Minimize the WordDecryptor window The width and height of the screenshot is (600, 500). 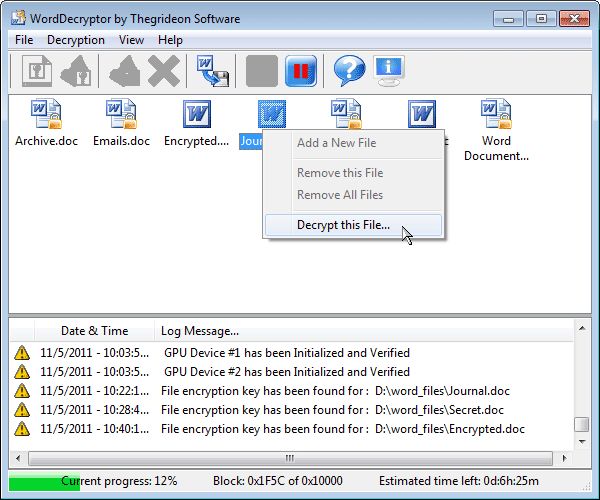click(508, 18)
